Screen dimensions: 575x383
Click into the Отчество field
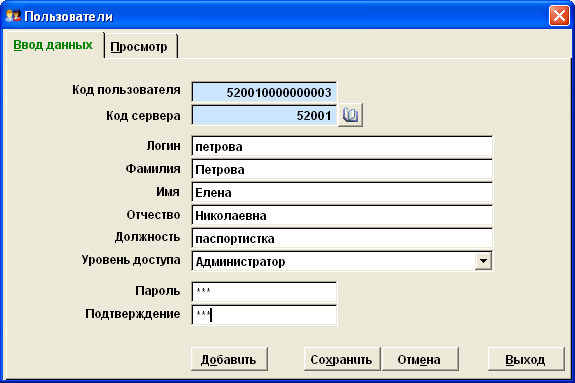pos(342,215)
